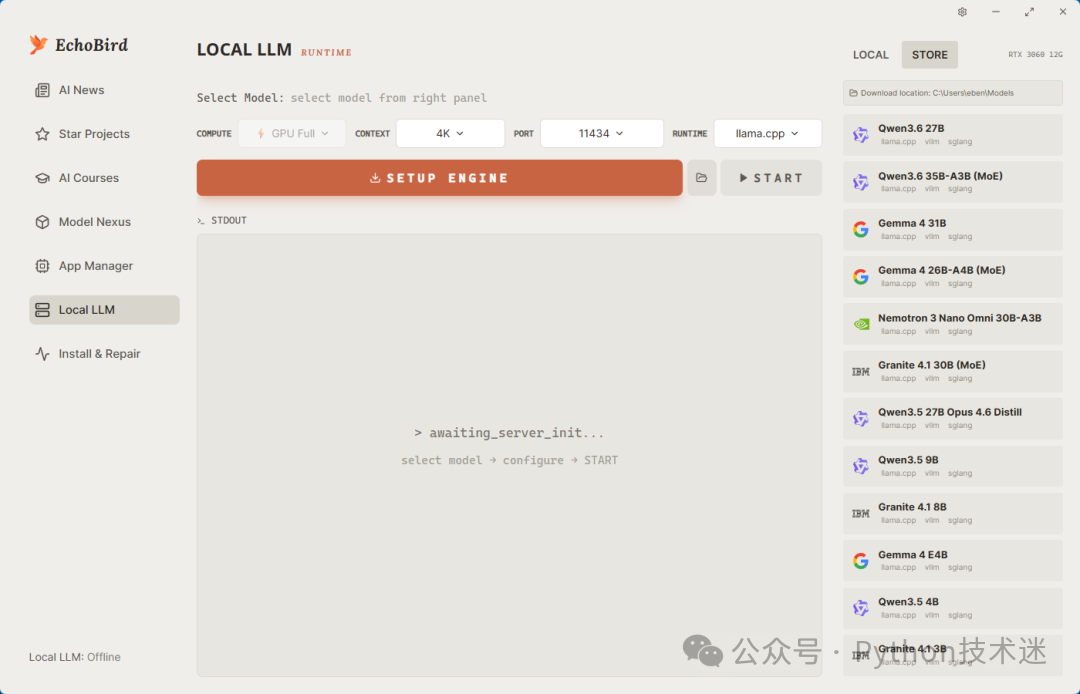
Task: Open the Star Projects page
Action: pos(104,134)
